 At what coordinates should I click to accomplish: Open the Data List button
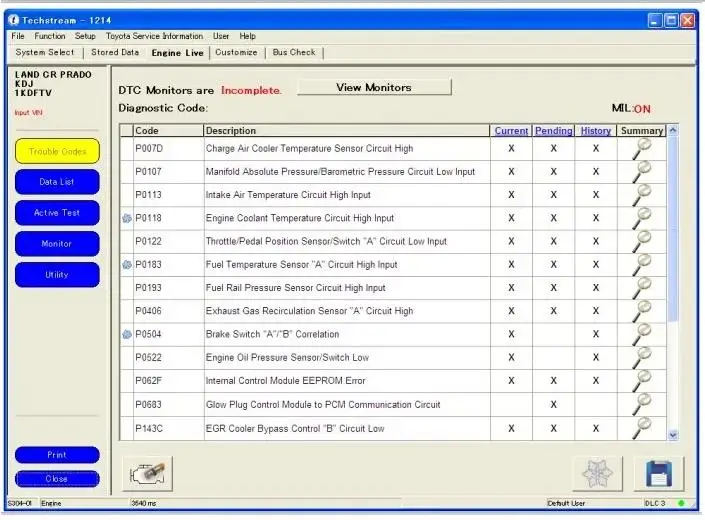[x=57, y=182]
